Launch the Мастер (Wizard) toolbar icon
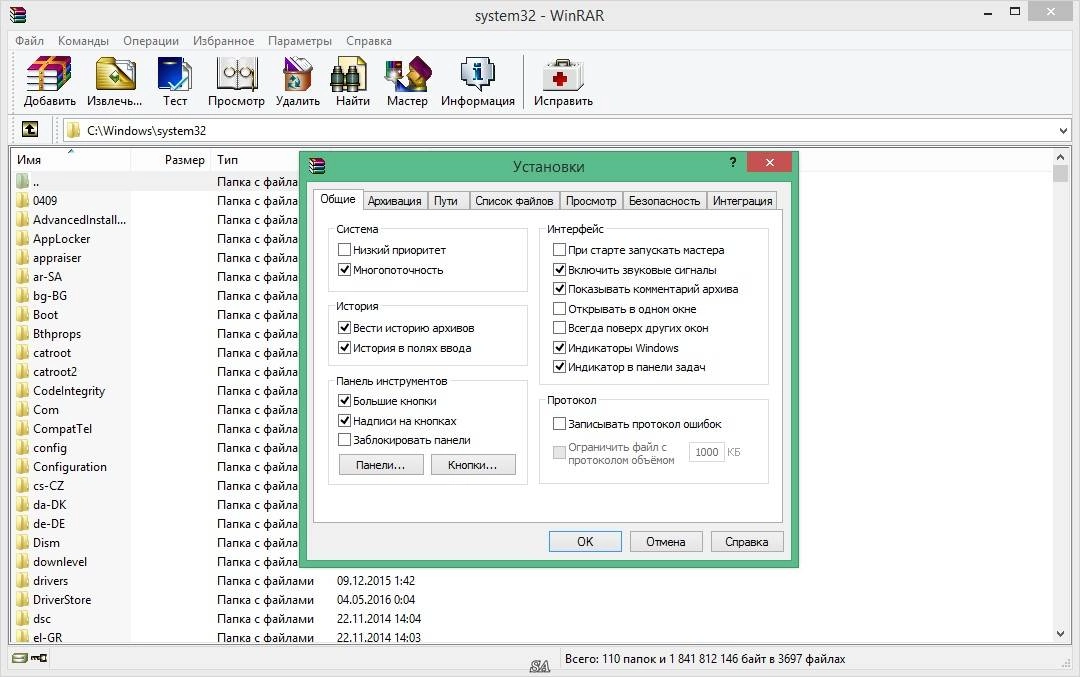Screen dimensions: 1080x677 click(x=407, y=74)
